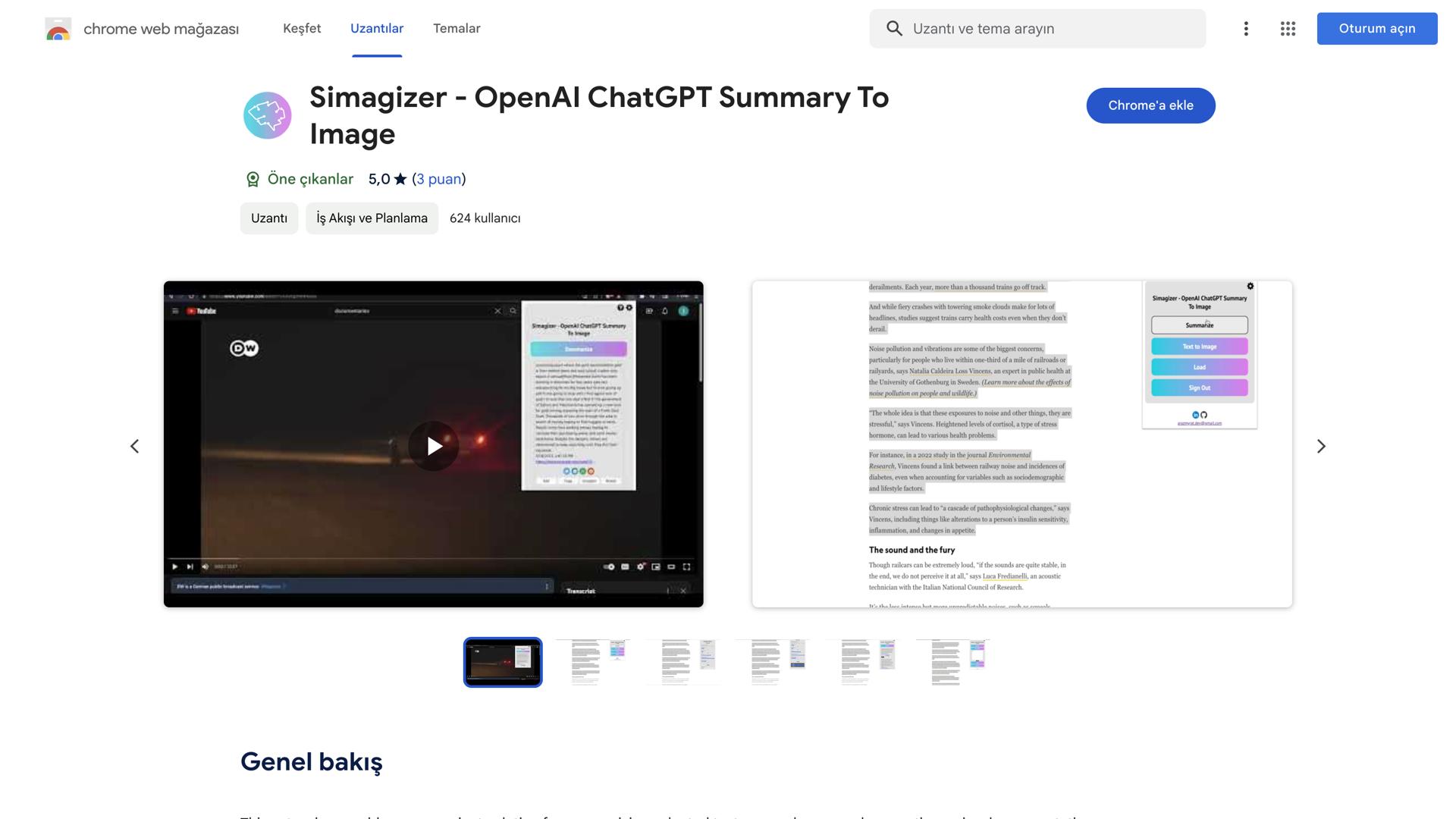Screen dimensions: 1456x819
Task: Click the Uzantı chip
Action: point(268,218)
